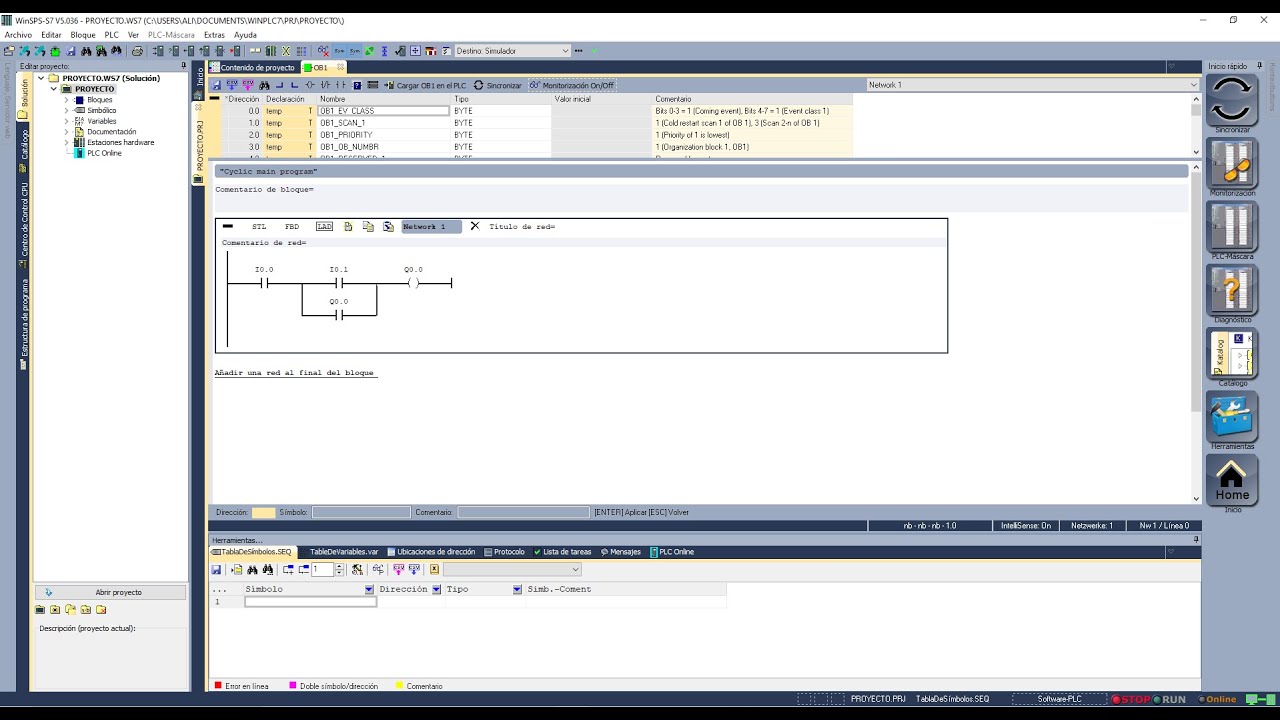Open the empty combo box in symbol table toolbar
Screen dimensions: 1280x720
coord(512,569)
